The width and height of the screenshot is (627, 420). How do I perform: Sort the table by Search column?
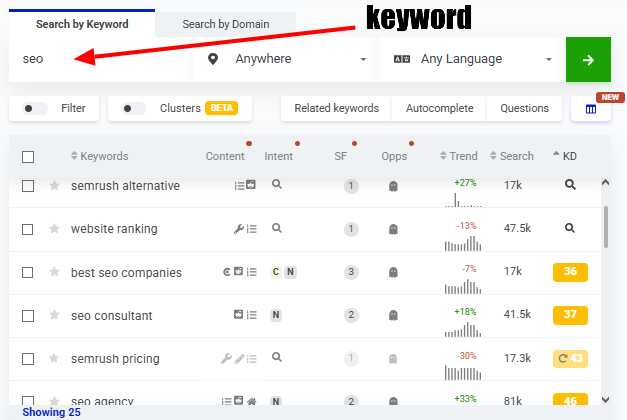pos(512,156)
